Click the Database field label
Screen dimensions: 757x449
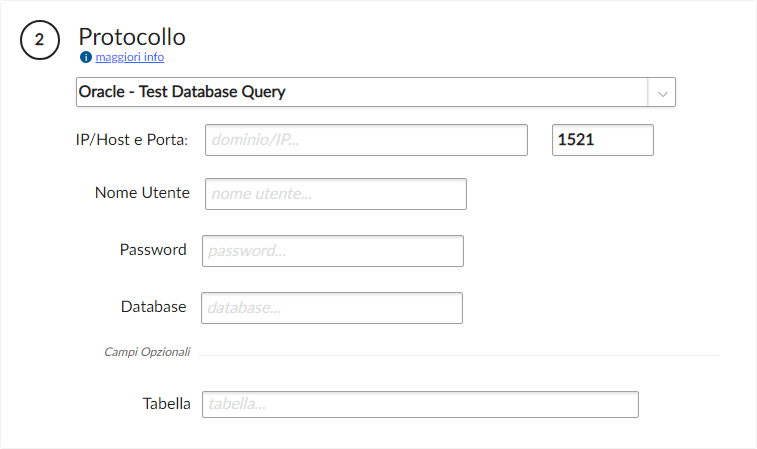point(153,307)
